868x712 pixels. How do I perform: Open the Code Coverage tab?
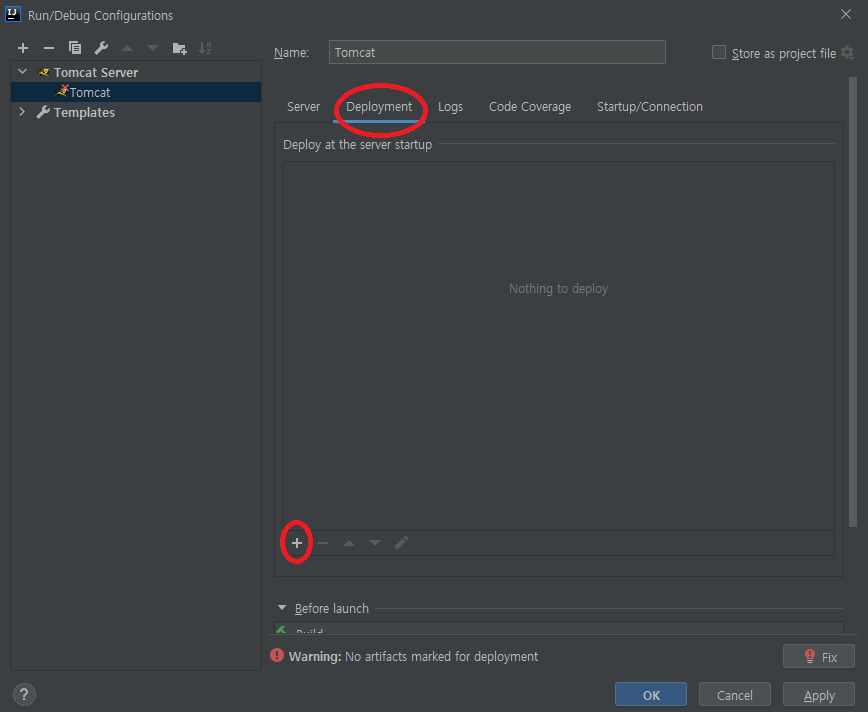click(x=530, y=107)
